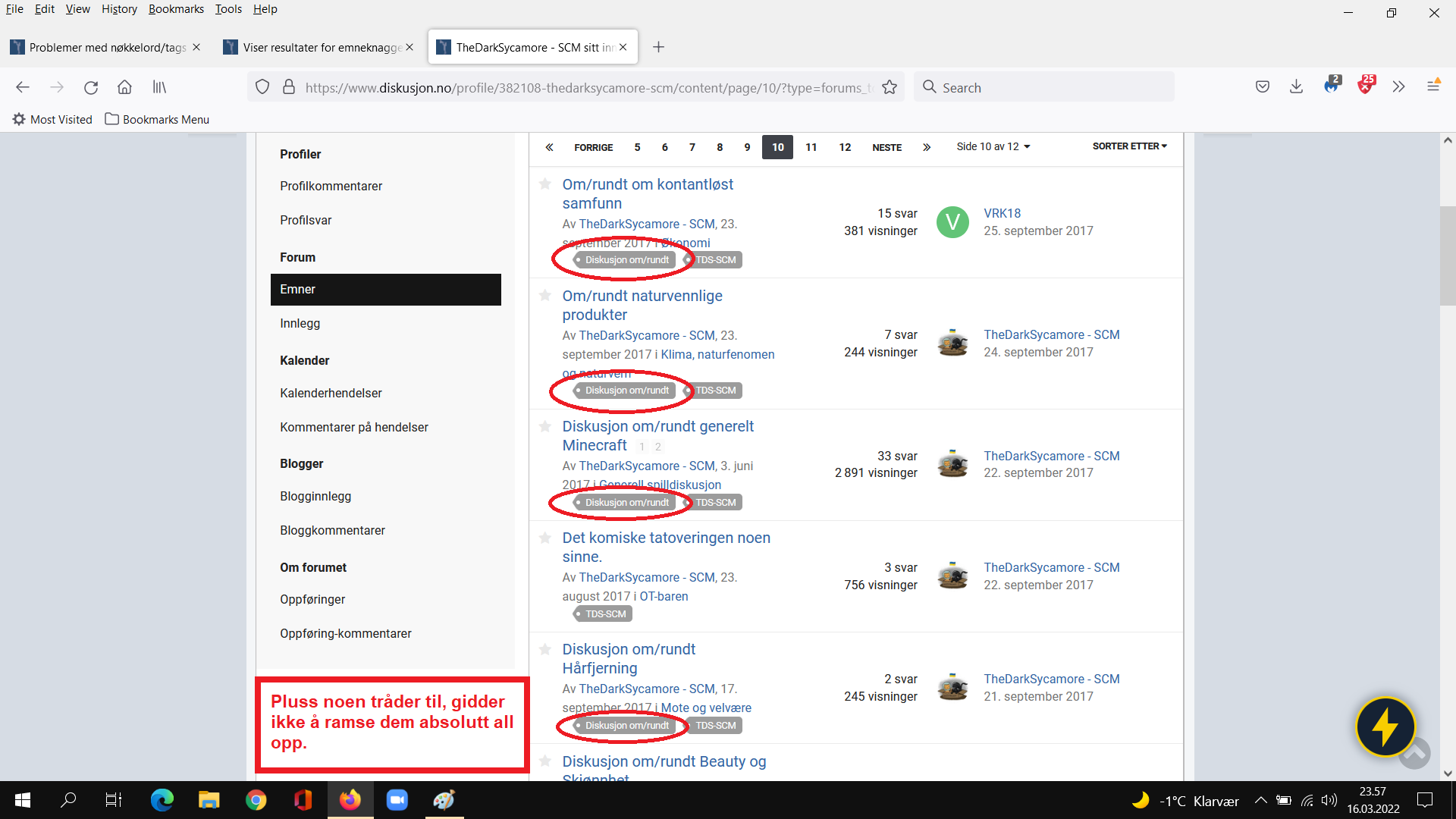1456x819 pixels.
Task: Click 'Forrige' previous page button
Action: pyautogui.click(x=594, y=147)
